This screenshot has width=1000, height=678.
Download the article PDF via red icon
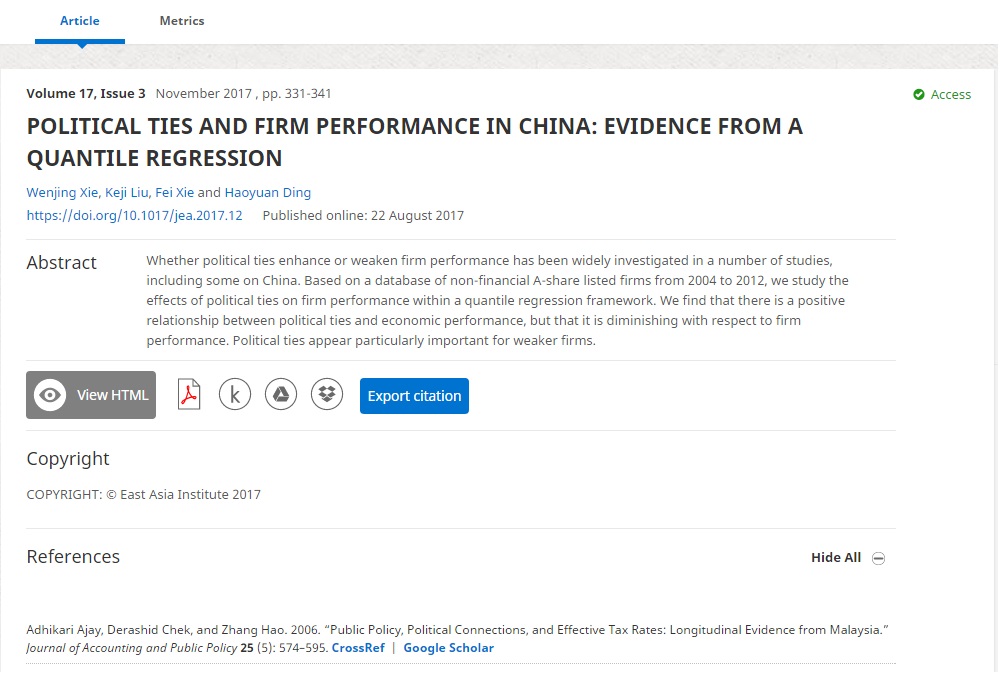tap(189, 395)
